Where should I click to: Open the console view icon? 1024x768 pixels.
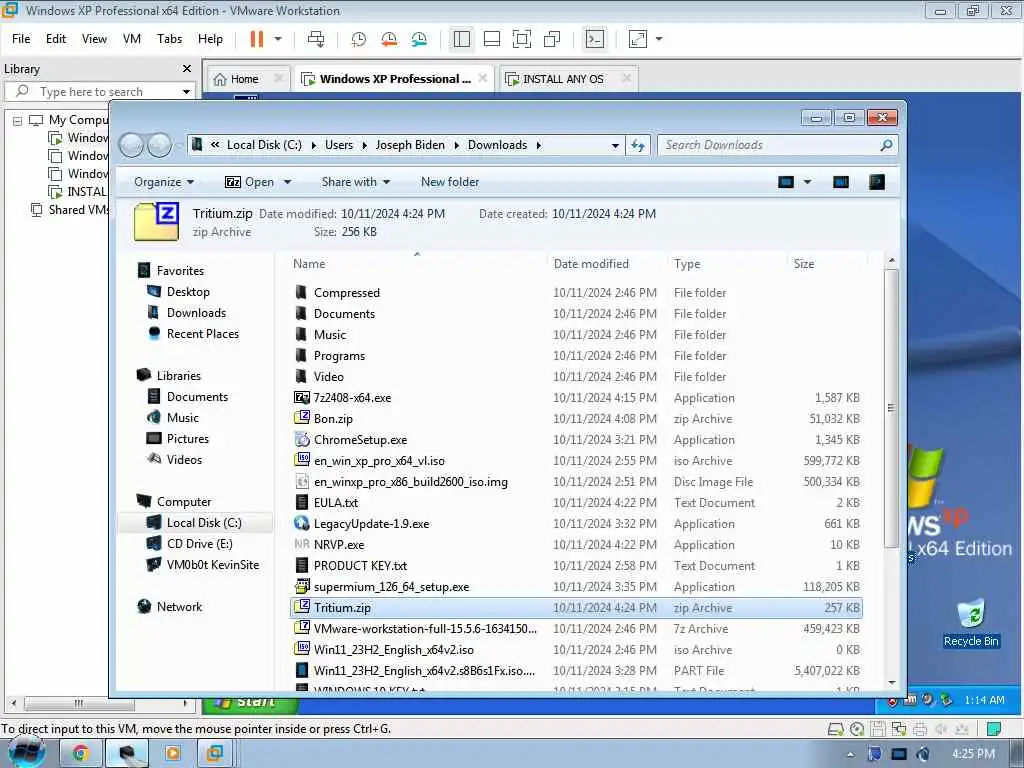tap(595, 39)
